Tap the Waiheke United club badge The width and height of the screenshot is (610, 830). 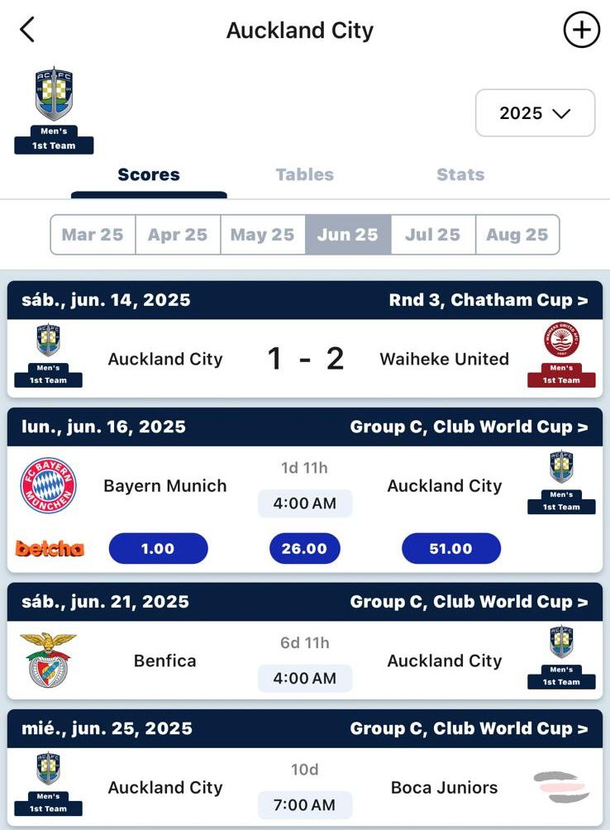click(x=561, y=341)
